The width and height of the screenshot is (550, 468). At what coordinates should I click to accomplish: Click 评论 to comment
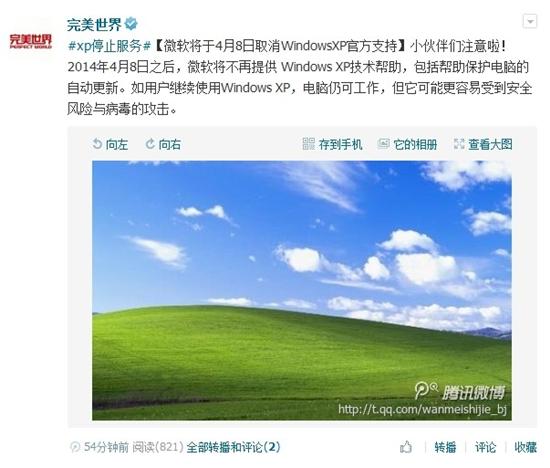(x=485, y=447)
